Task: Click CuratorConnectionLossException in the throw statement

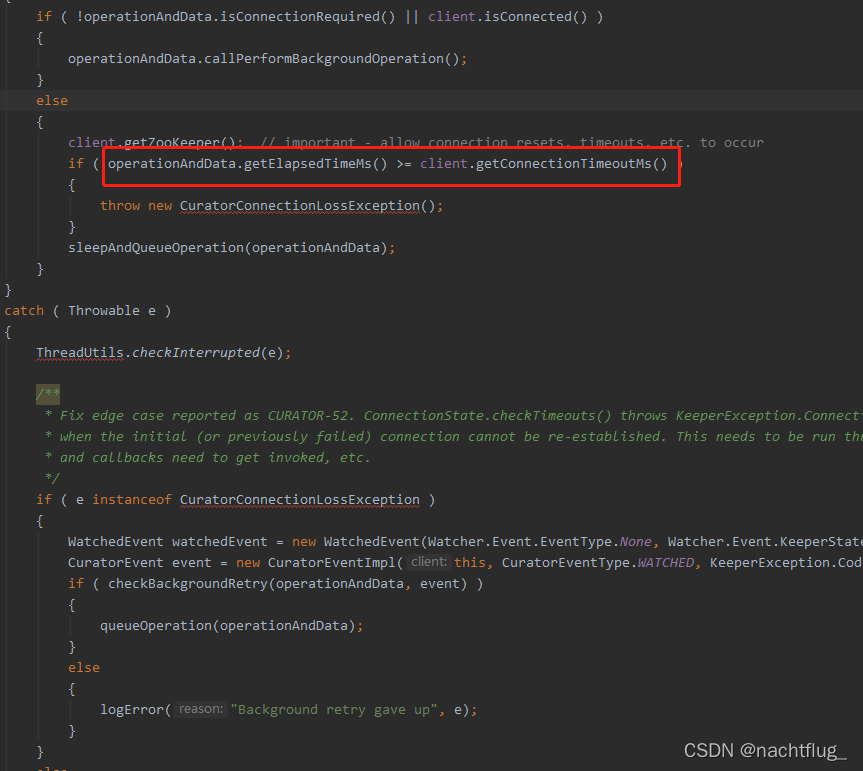Action: 300,206
